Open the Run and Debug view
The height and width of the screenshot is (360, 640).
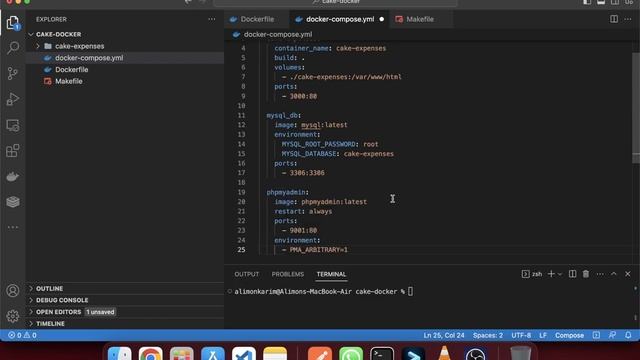tap(13, 99)
